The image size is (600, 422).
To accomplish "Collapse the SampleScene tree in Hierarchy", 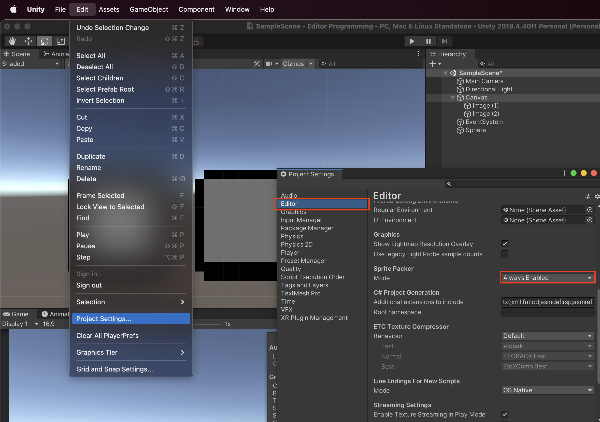I will point(445,73).
